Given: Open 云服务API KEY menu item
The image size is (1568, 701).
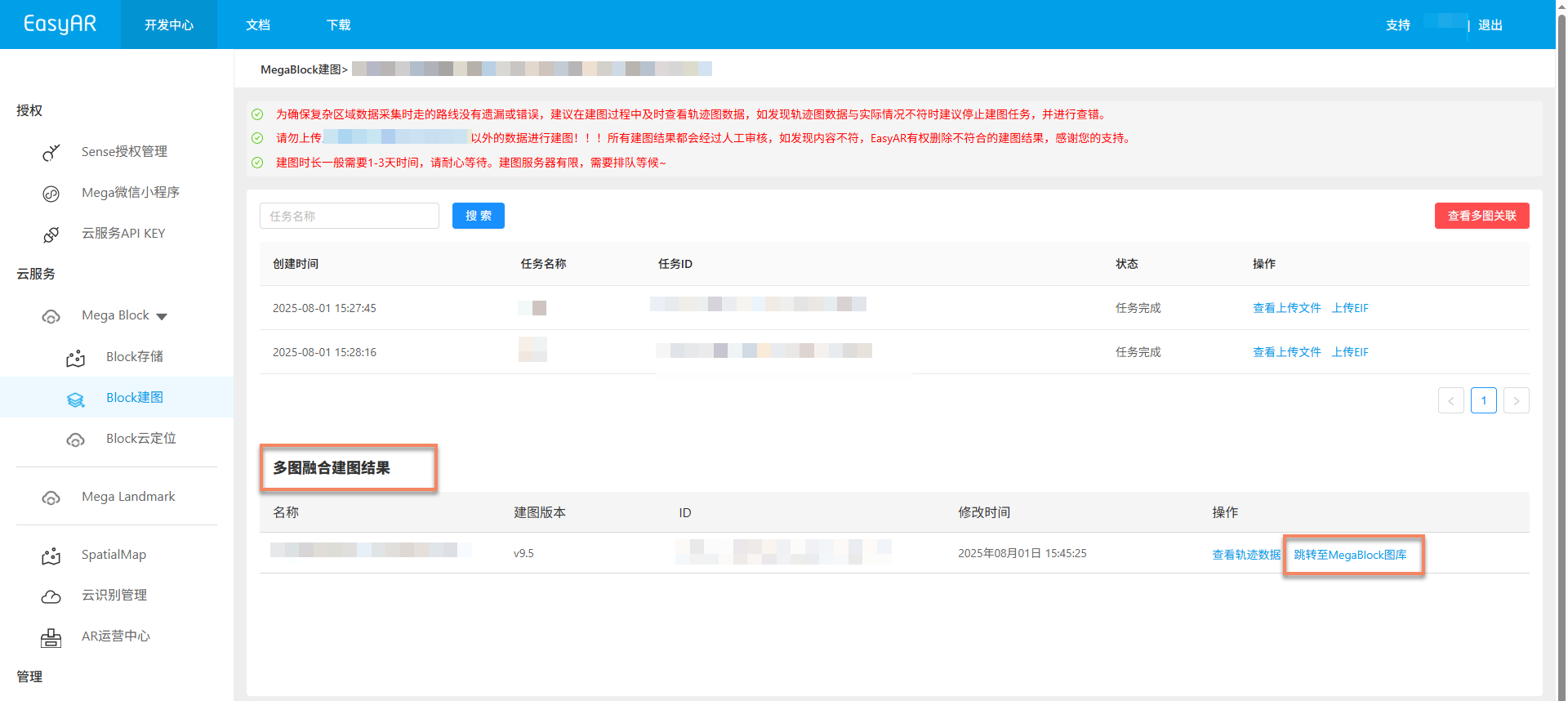Looking at the screenshot, I should pos(123,234).
